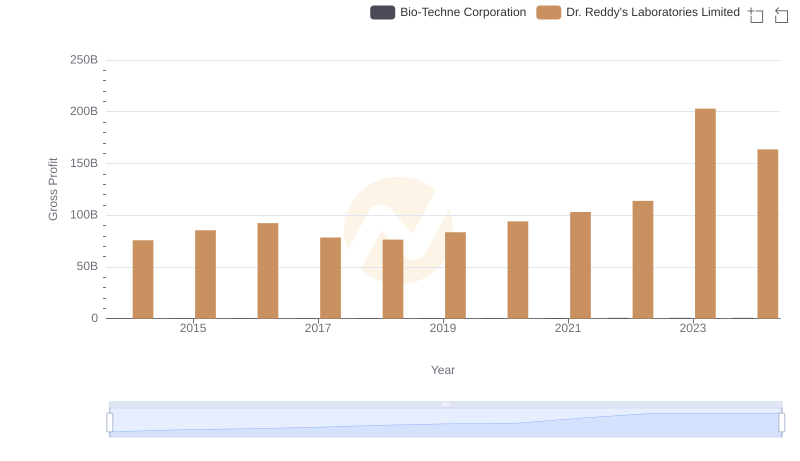Grab the right handle of range slider
800x461 pixels.
point(782,423)
